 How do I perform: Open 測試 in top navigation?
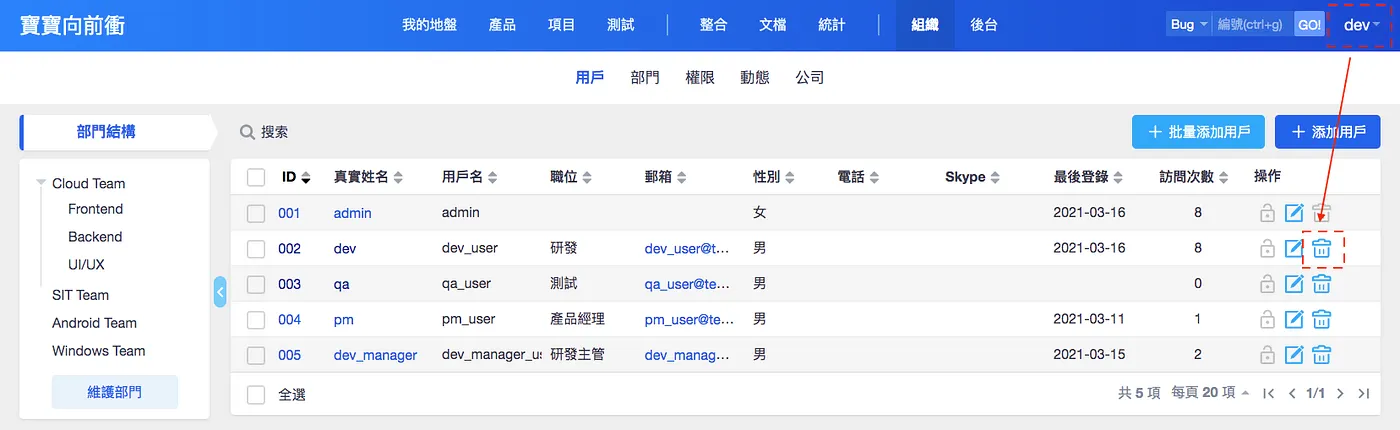coord(621,25)
